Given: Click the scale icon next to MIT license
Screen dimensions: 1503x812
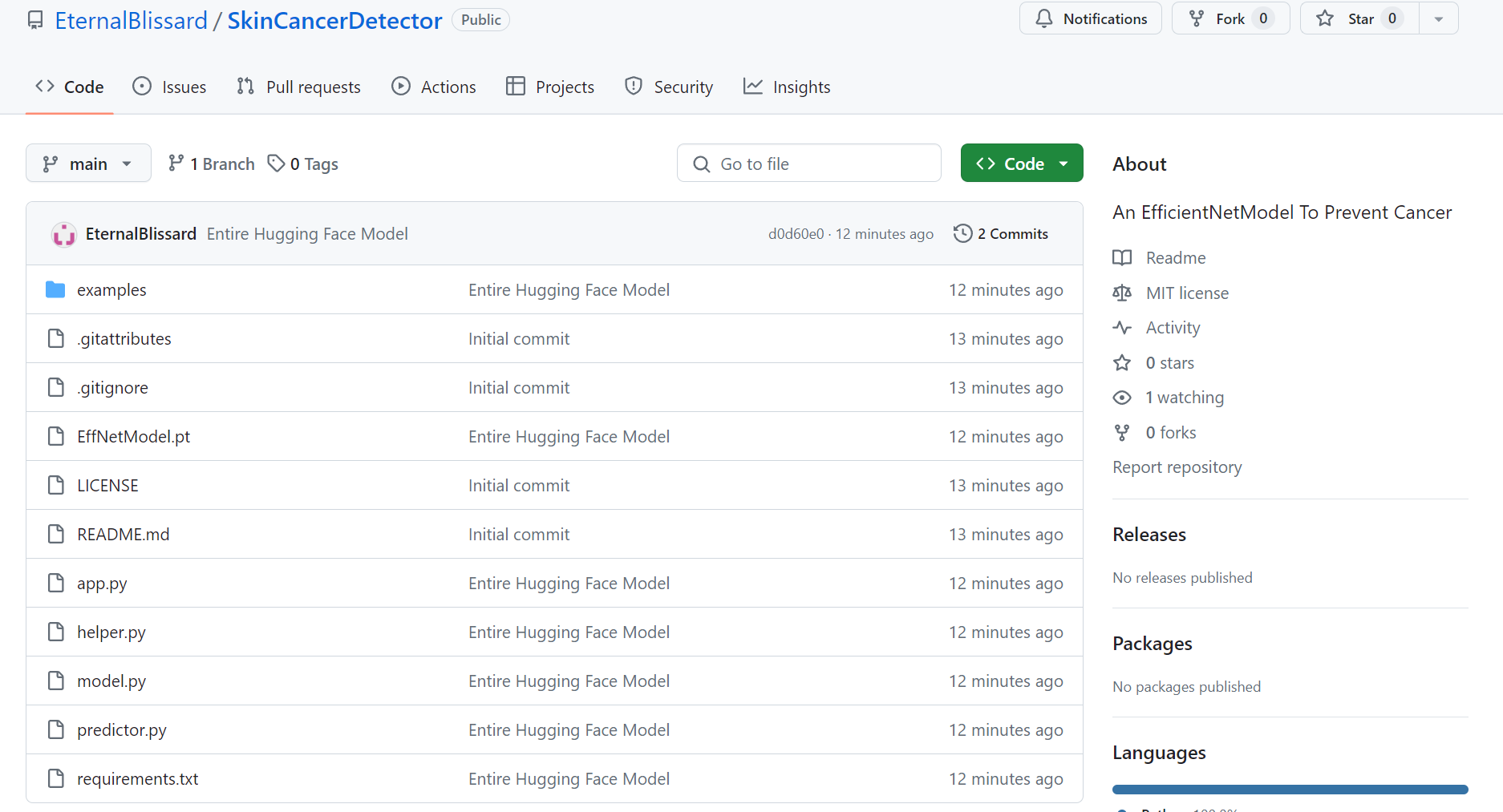Looking at the screenshot, I should point(1122,293).
